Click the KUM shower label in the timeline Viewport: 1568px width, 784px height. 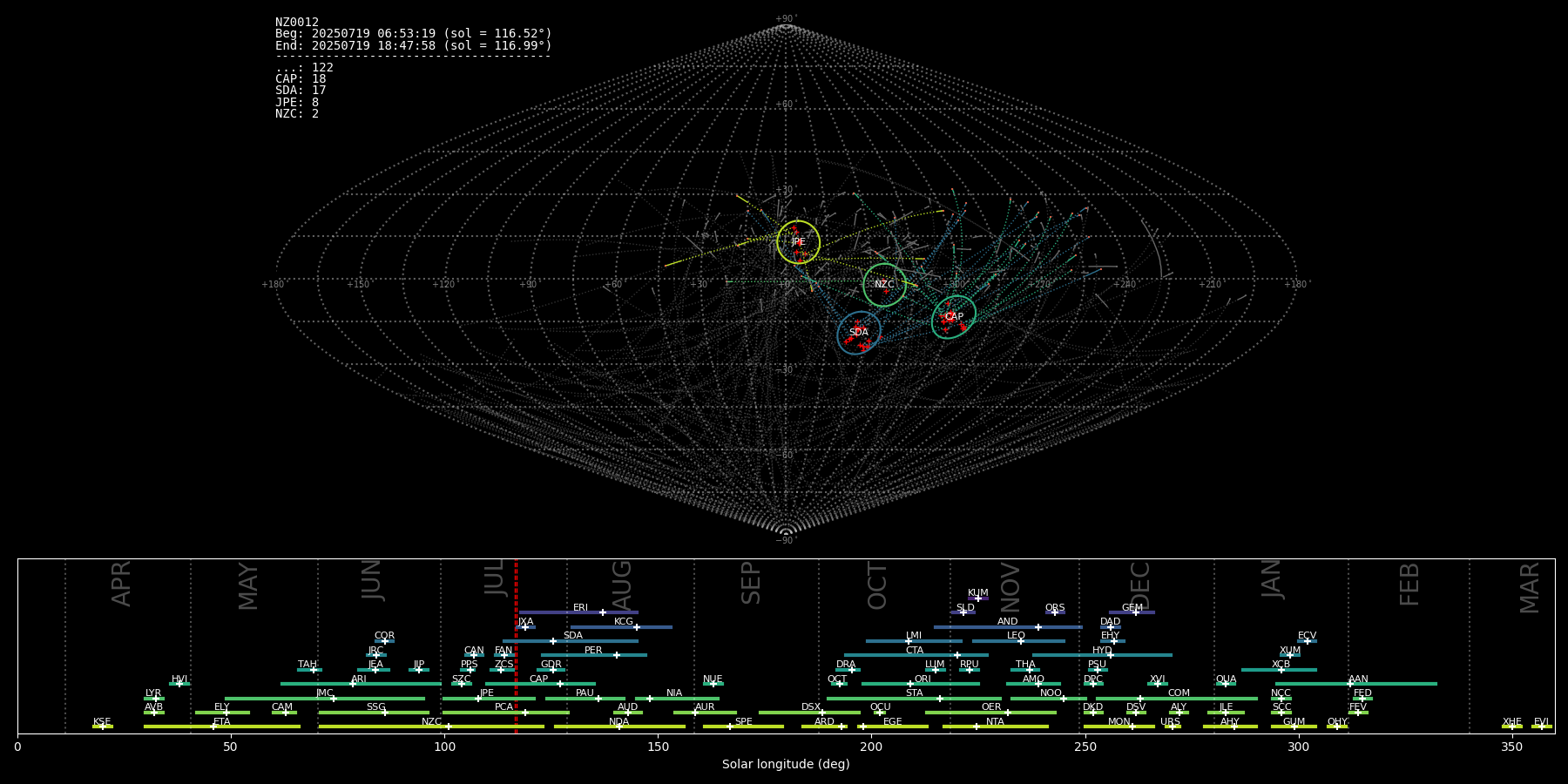(x=978, y=593)
